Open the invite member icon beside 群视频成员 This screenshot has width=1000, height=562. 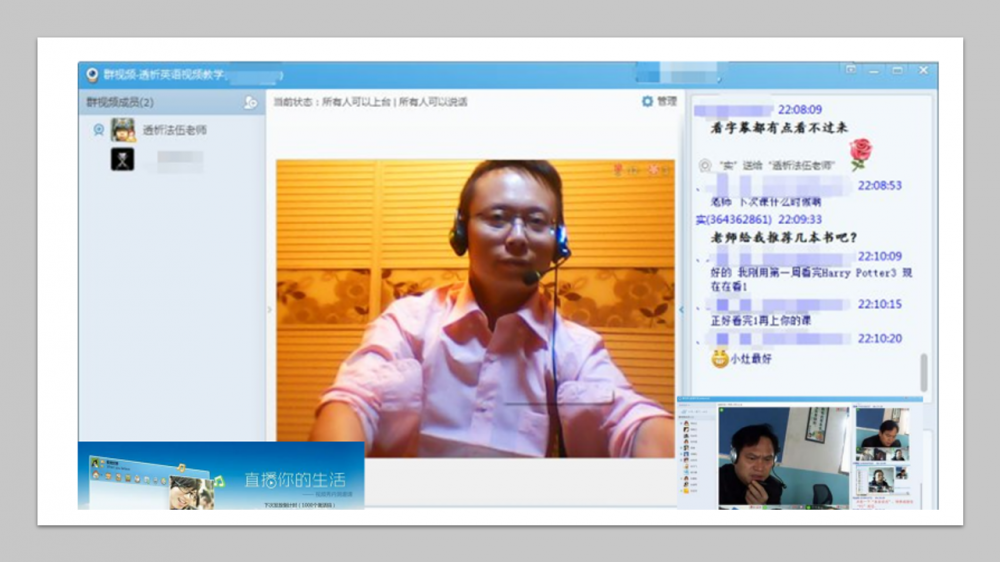click(x=250, y=102)
